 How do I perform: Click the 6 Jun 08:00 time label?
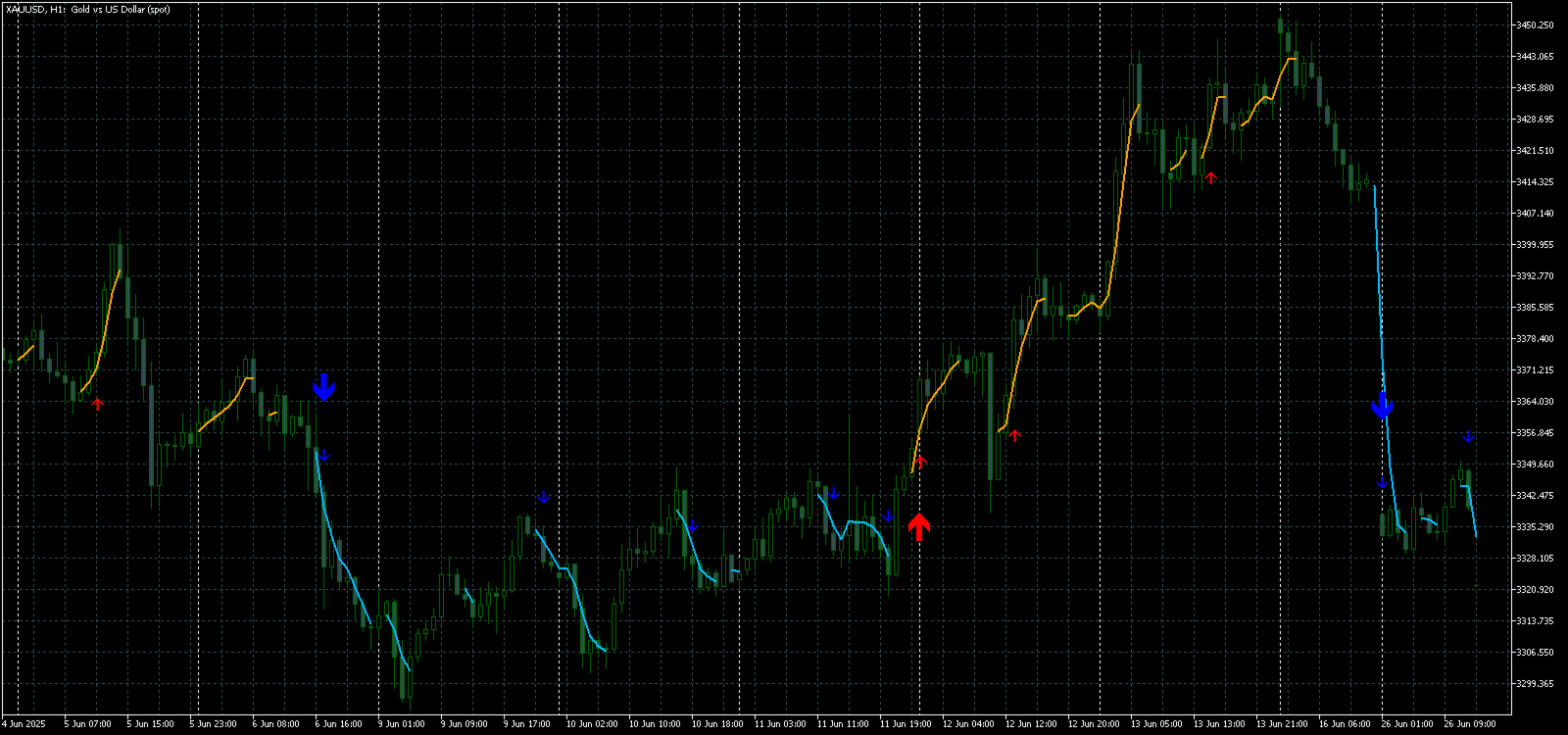[x=276, y=724]
